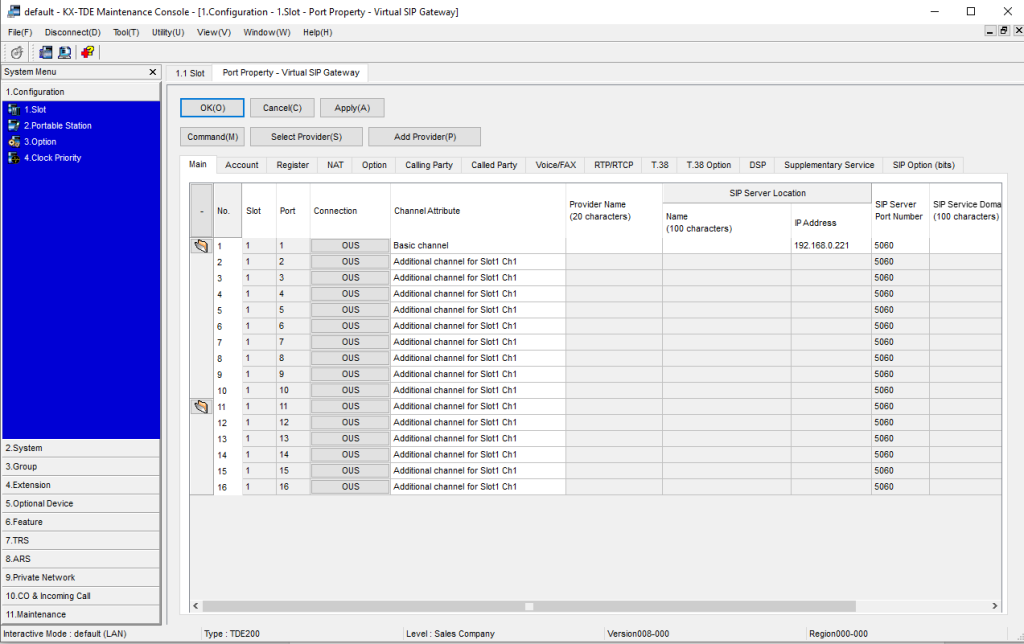The height and width of the screenshot is (644, 1024).
Task: Switch to the Supplementary Service tab
Action: (x=829, y=165)
